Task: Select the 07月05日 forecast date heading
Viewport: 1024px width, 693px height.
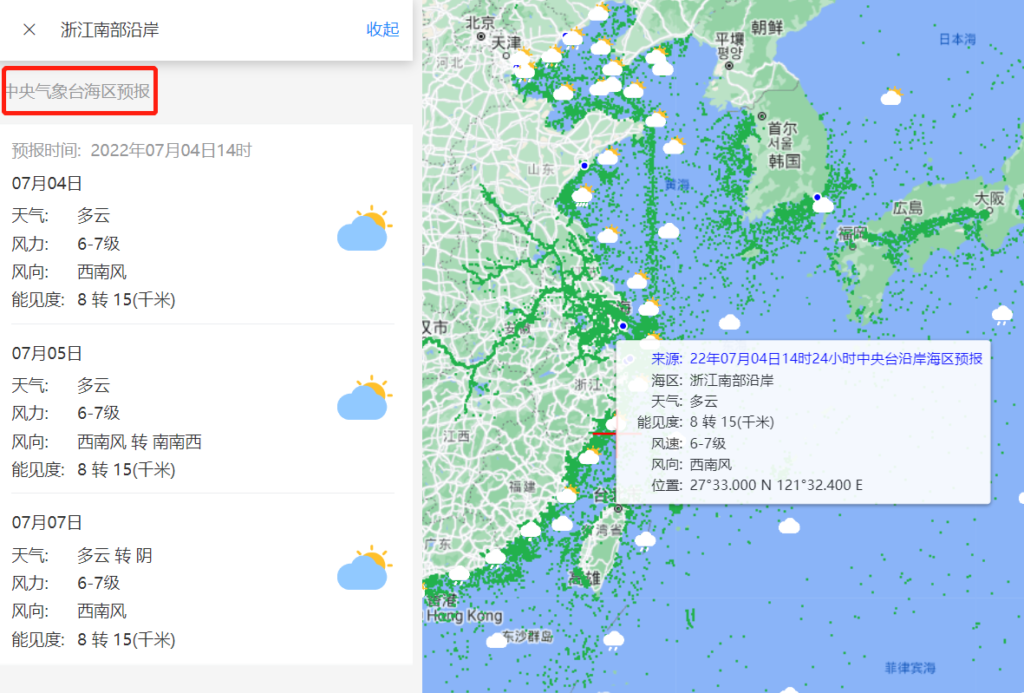Action: coord(47,353)
